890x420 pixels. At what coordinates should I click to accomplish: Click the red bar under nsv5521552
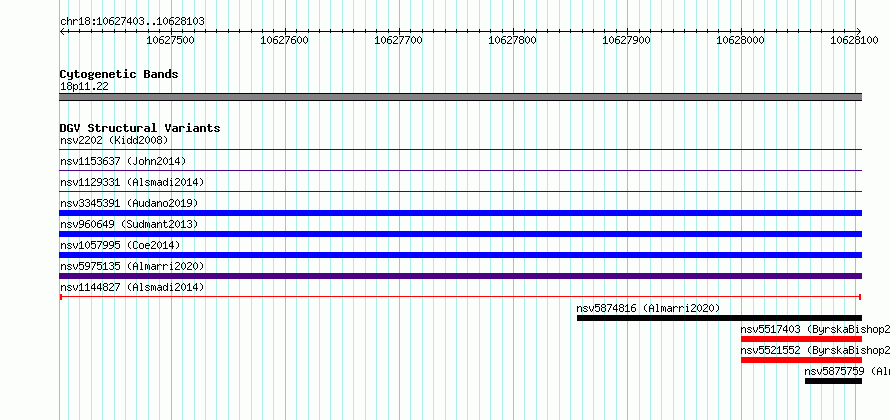click(x=801, y=360)
